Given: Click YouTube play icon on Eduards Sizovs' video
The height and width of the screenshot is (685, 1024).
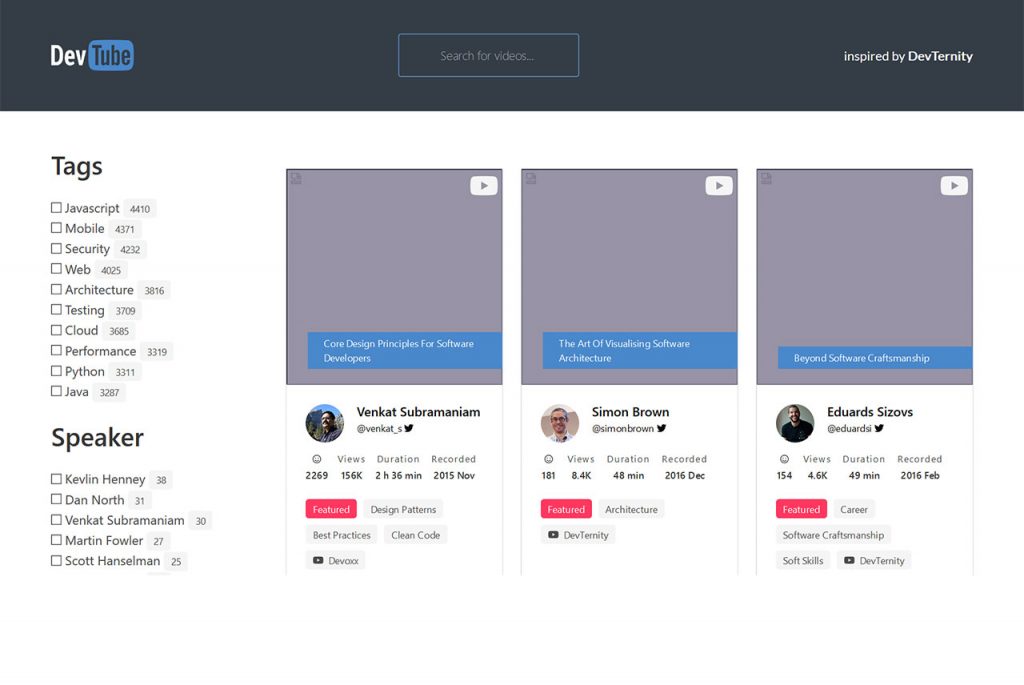Looking at the screenshot, I should point(954,186).
